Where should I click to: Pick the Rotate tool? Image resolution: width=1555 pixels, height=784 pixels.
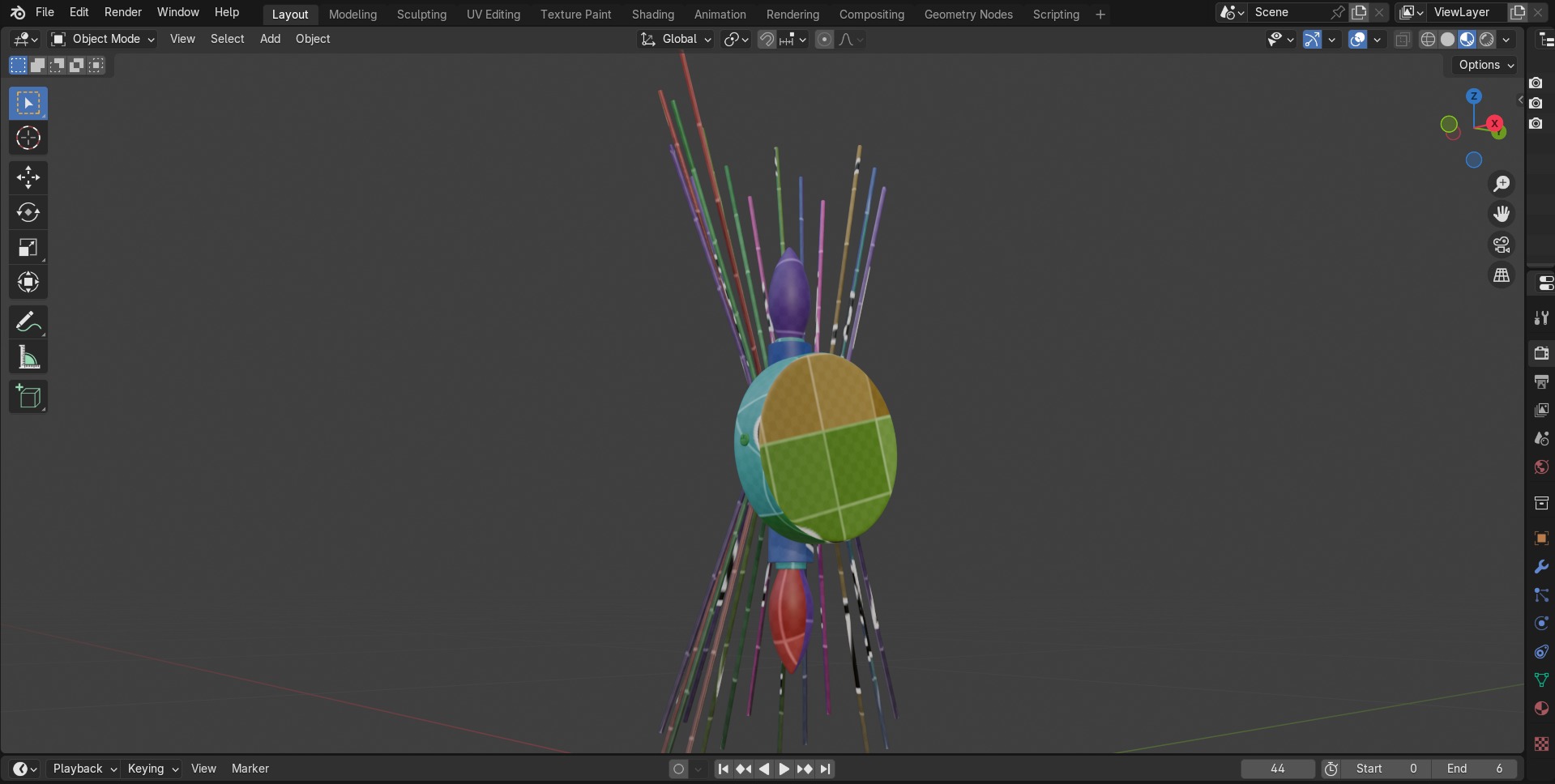28,212
